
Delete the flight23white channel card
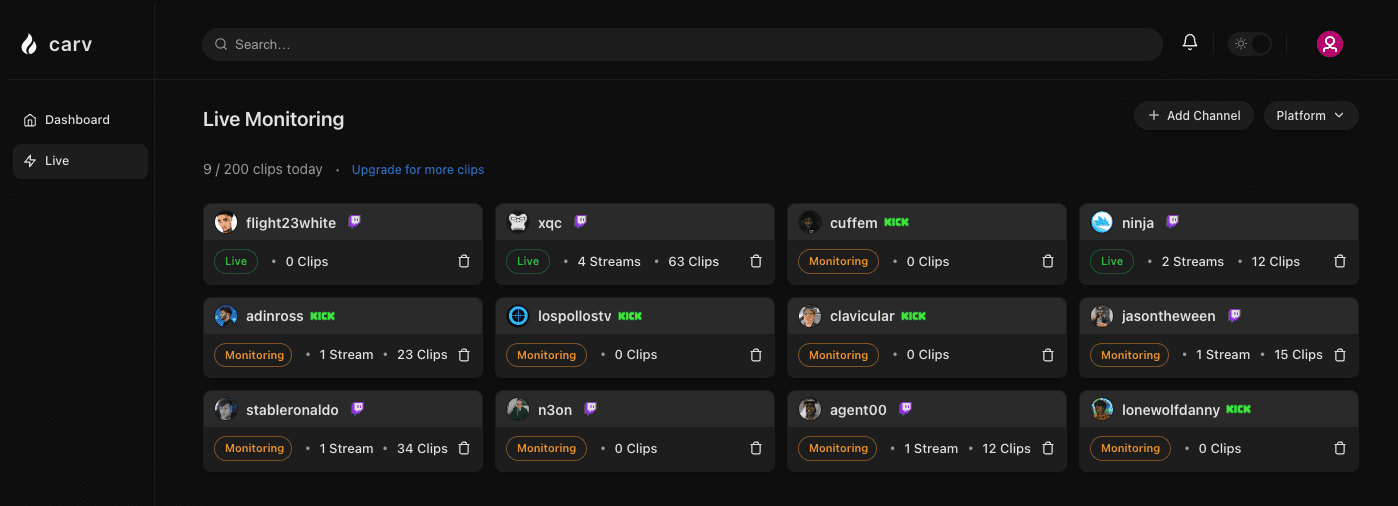point(464,261)
